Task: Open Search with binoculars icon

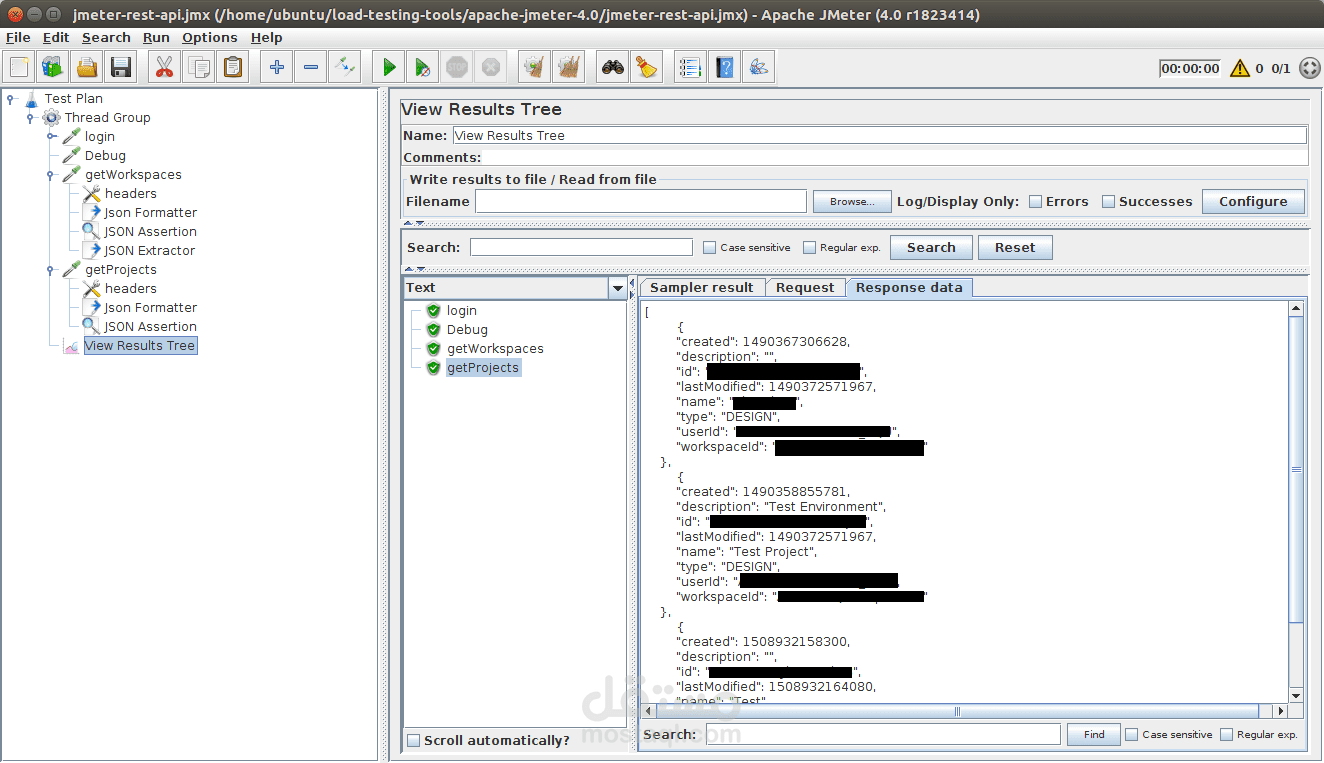Action: point(612,67)
